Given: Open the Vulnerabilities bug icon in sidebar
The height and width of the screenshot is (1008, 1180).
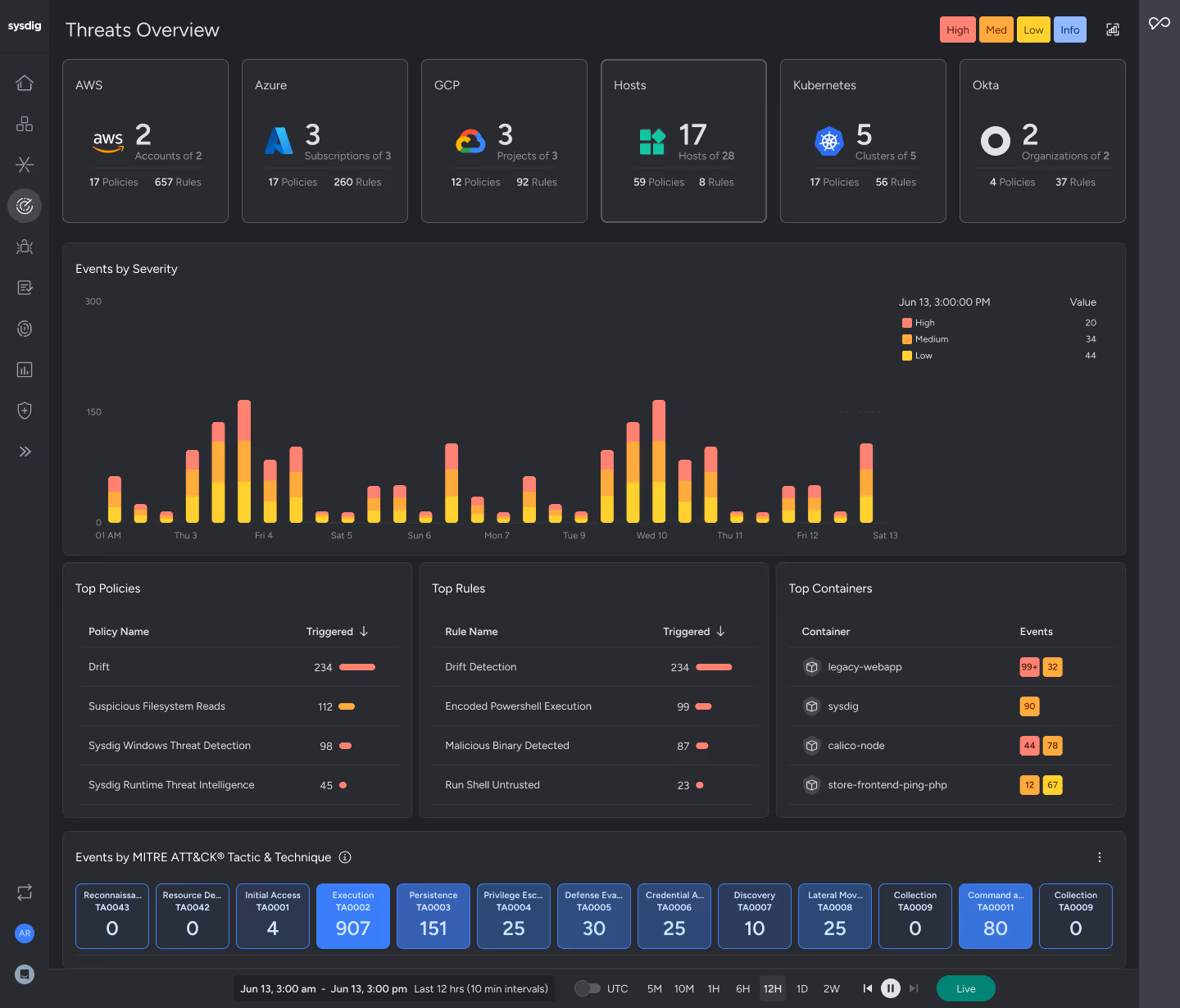Looking at the screenshot, I should pyautogui.click(x=25, y=247).
